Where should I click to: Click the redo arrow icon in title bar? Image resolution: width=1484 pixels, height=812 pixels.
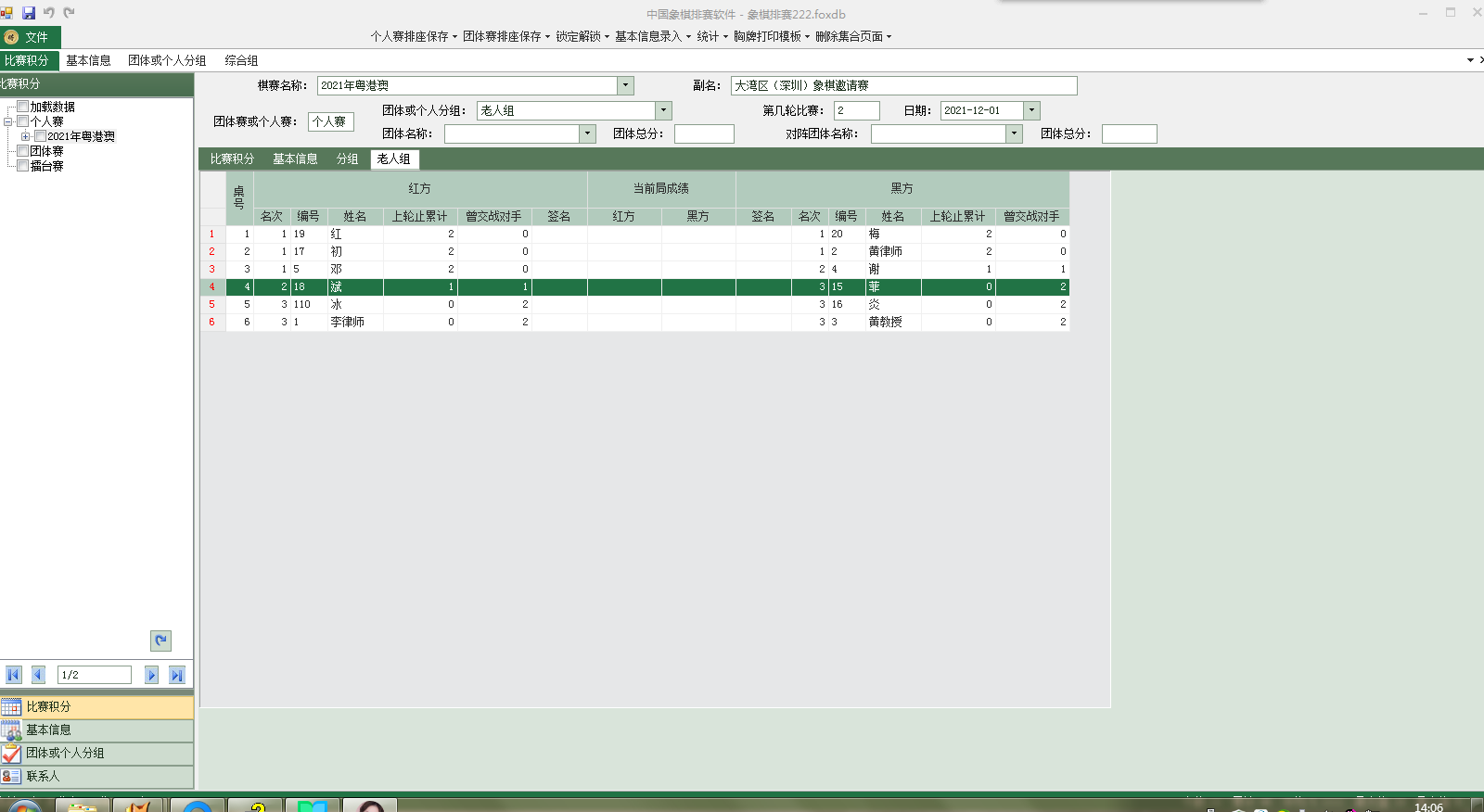click(x=69, y=13)
